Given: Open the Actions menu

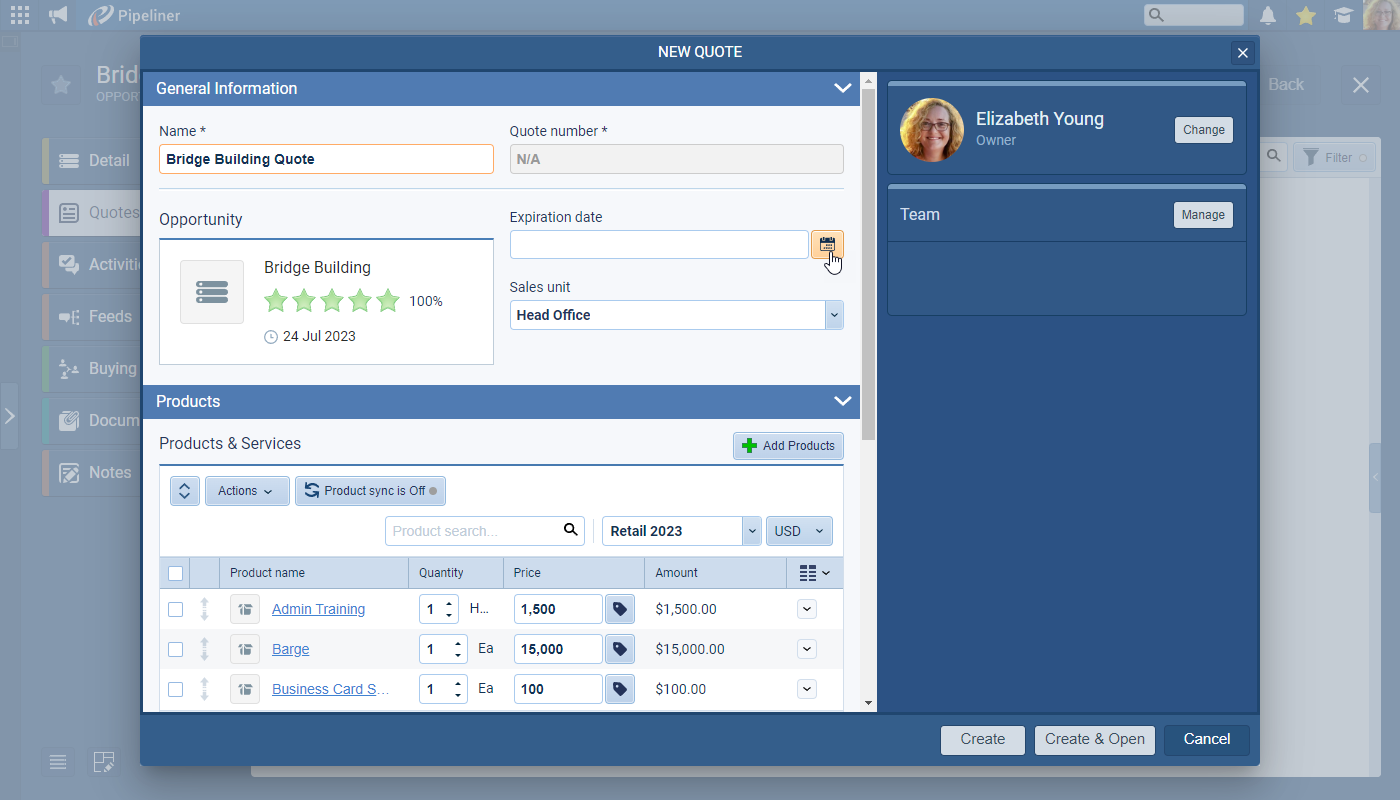Looking at the screenshot, I should 247,491.
